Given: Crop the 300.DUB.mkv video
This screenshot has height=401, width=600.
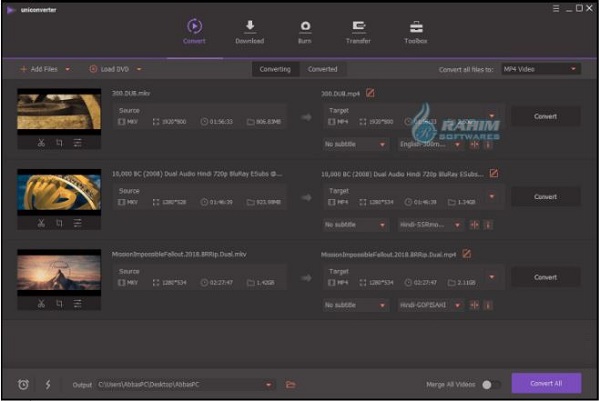Looking at the screenshot, I should 59,143.
